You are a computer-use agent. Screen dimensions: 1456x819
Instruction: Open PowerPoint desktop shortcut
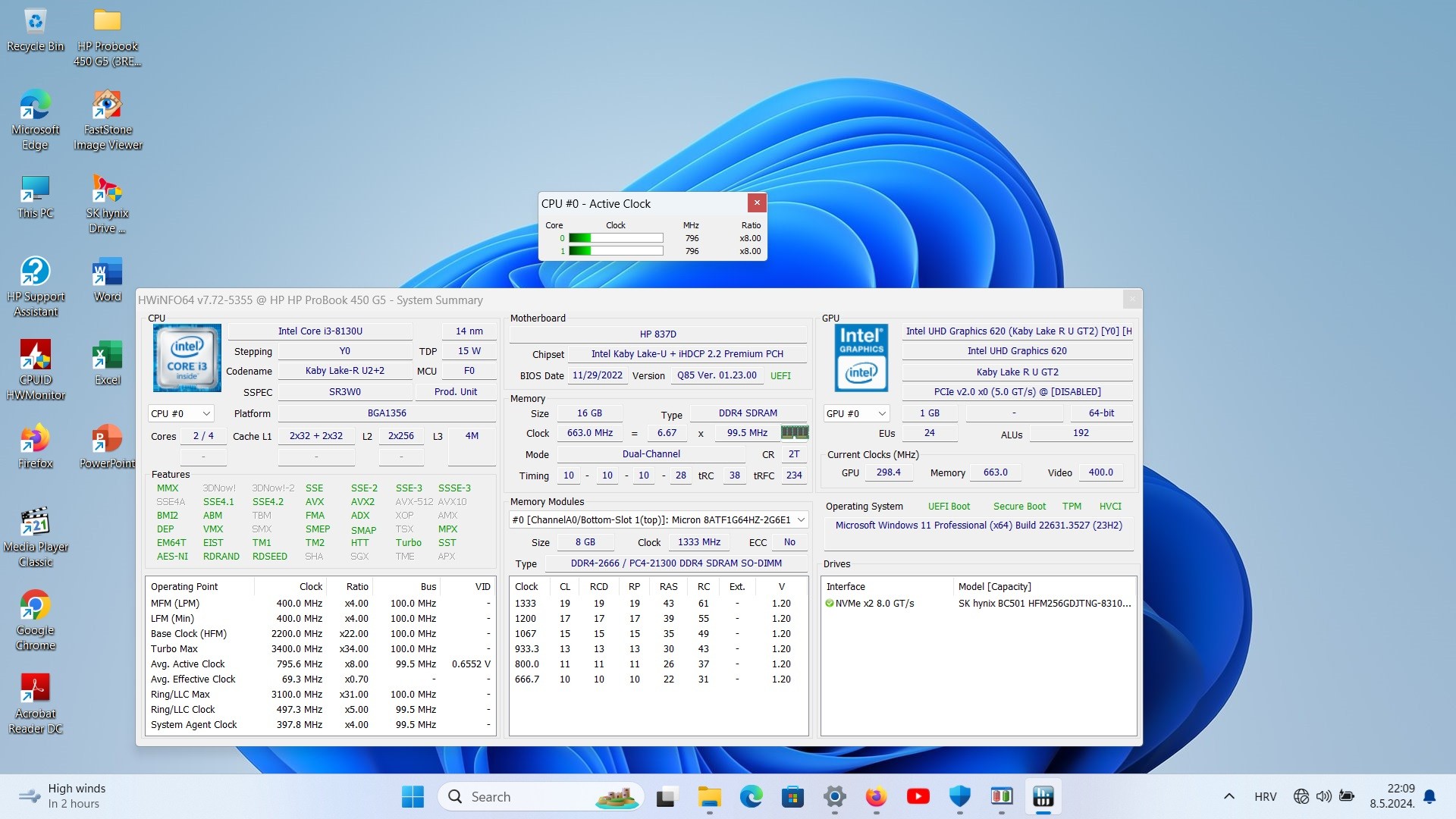107,446
